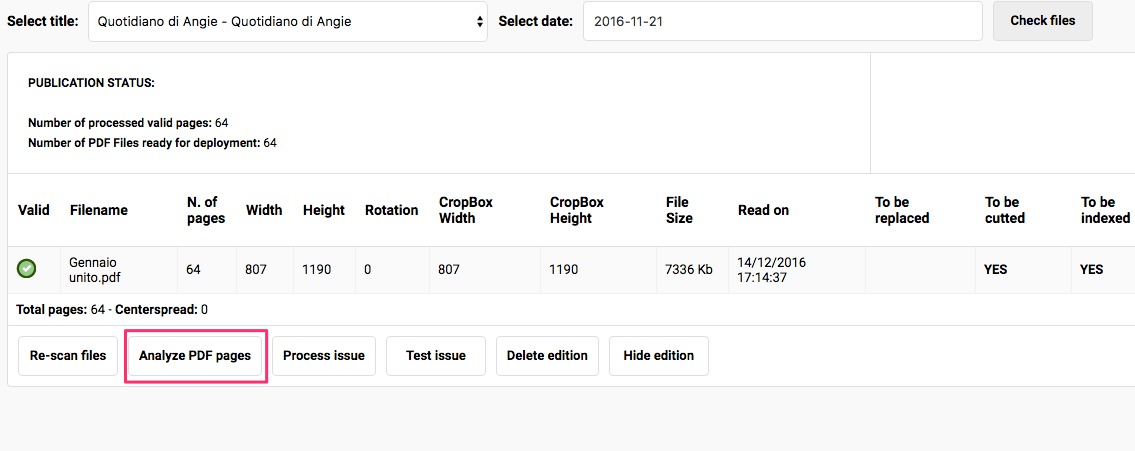Hide the edition via Hide edition button

pos(659,356)
